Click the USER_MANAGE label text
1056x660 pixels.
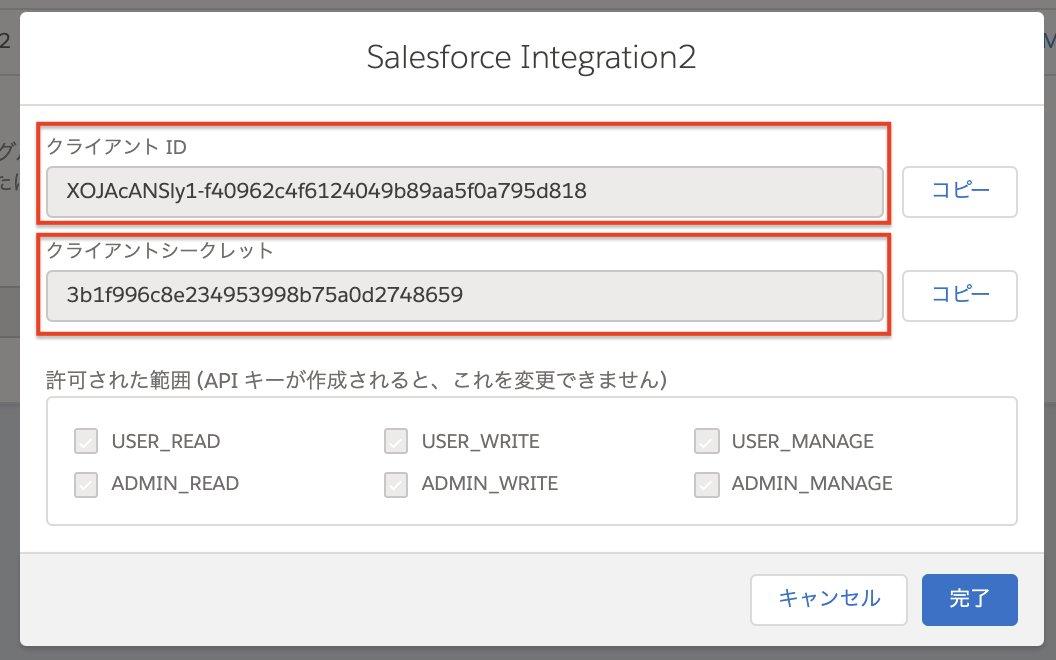[802, 441]
